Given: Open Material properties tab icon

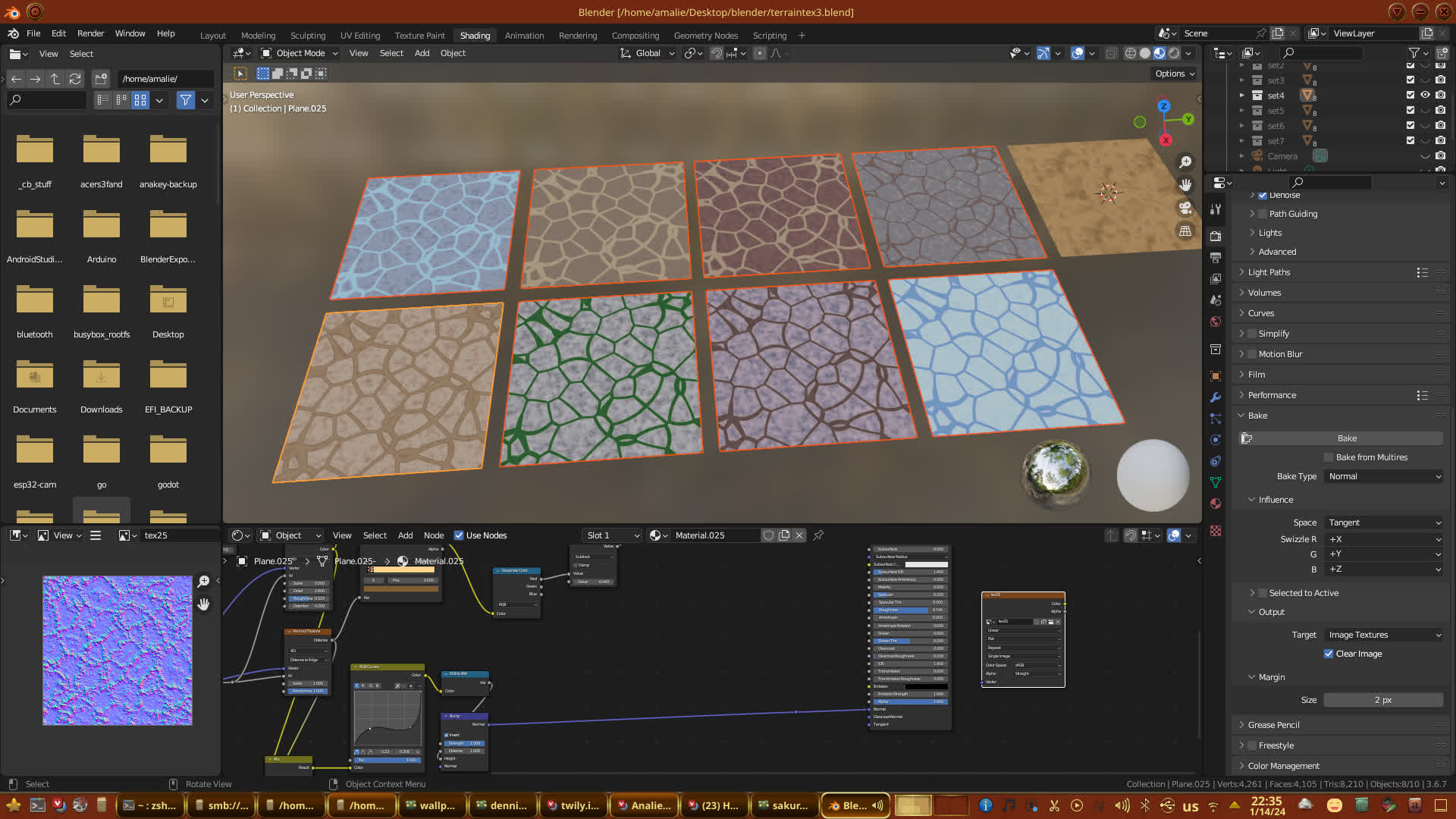Looking at the screenshot, I should pyautogui.click(x=1216, y=504).
